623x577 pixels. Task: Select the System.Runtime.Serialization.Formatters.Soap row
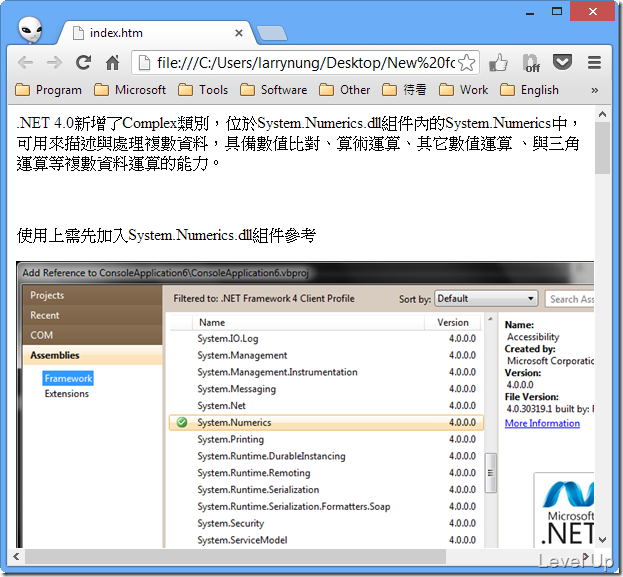point(326,506)
